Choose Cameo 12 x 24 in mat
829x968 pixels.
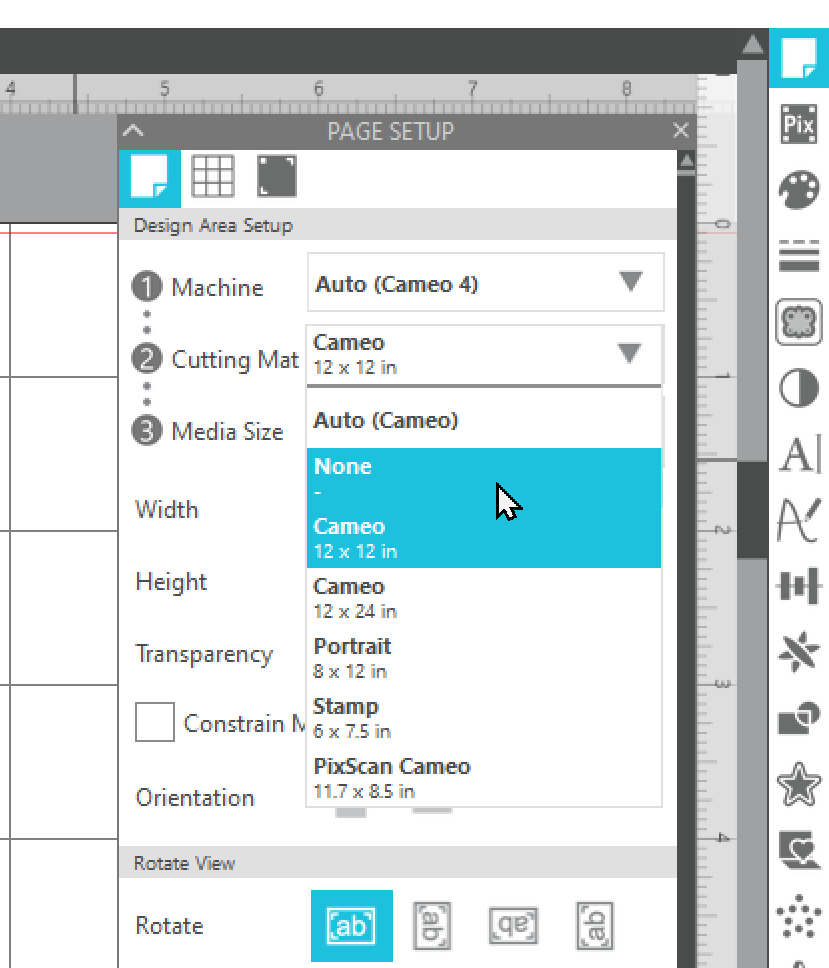pyautogui.click(x=484, y=598)
